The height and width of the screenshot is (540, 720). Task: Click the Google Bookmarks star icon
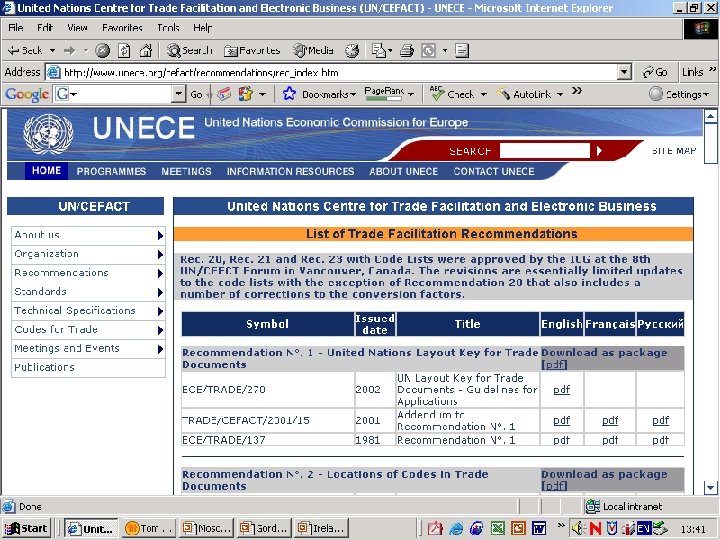coord(289,94)
